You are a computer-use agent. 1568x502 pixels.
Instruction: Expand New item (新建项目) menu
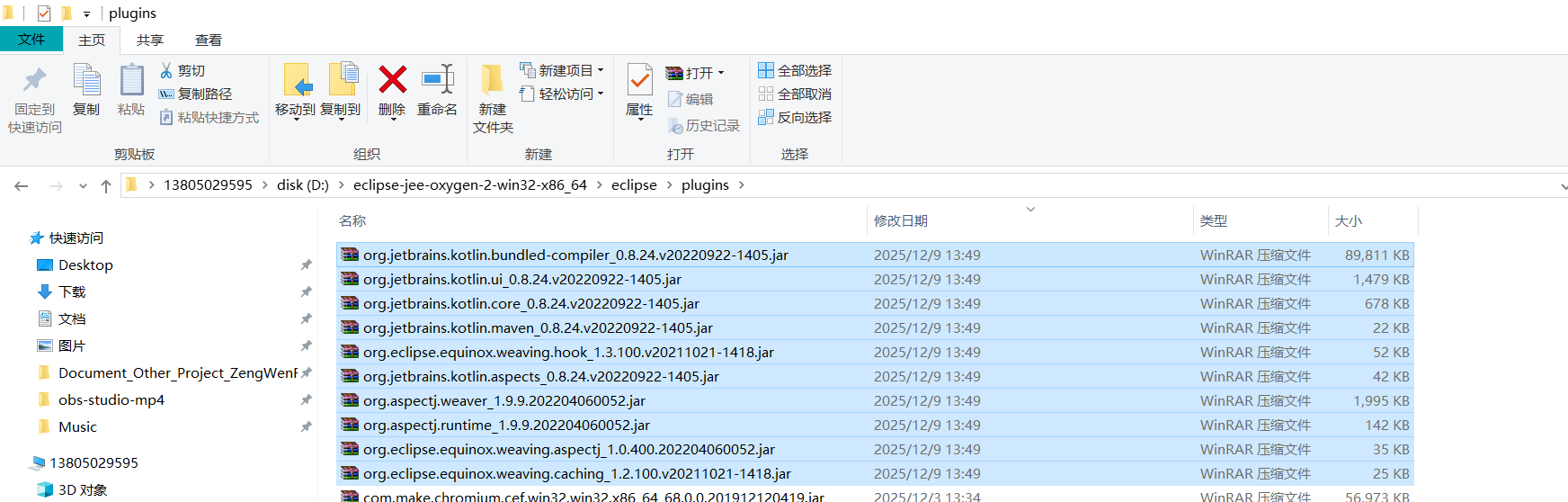pyautogui.click(x=601, y=70)
